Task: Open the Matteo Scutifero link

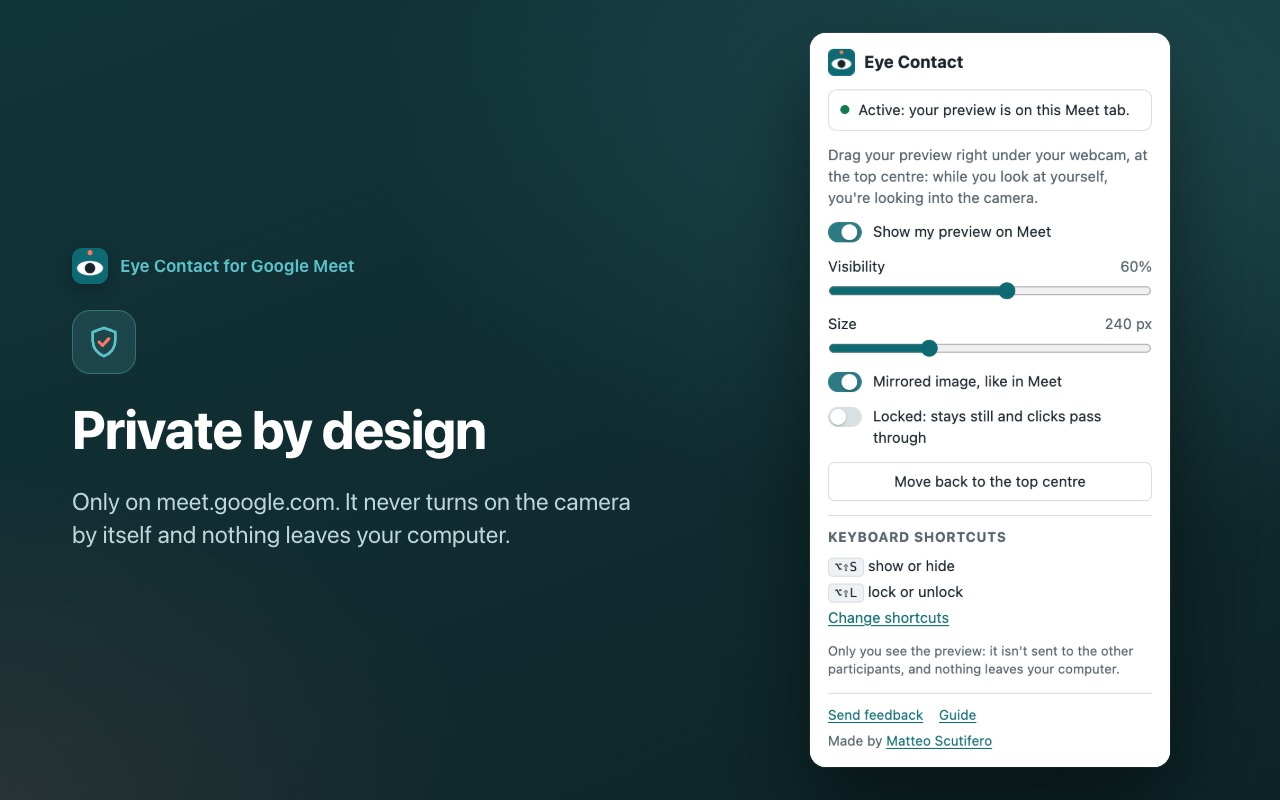Action: (939, 741)
